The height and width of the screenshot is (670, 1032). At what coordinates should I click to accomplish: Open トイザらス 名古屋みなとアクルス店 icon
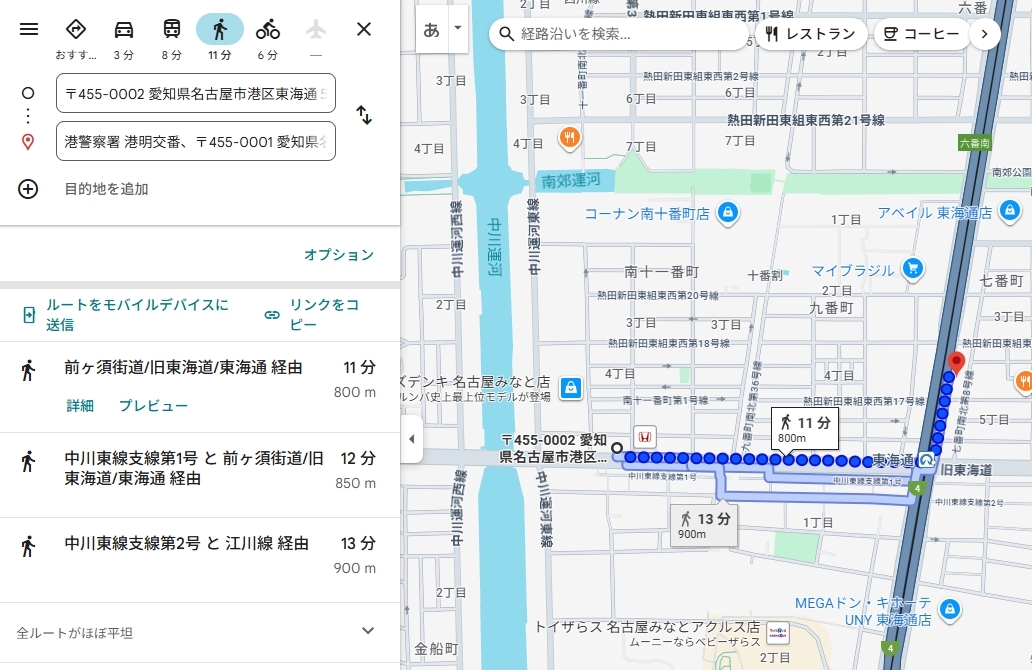778,633
